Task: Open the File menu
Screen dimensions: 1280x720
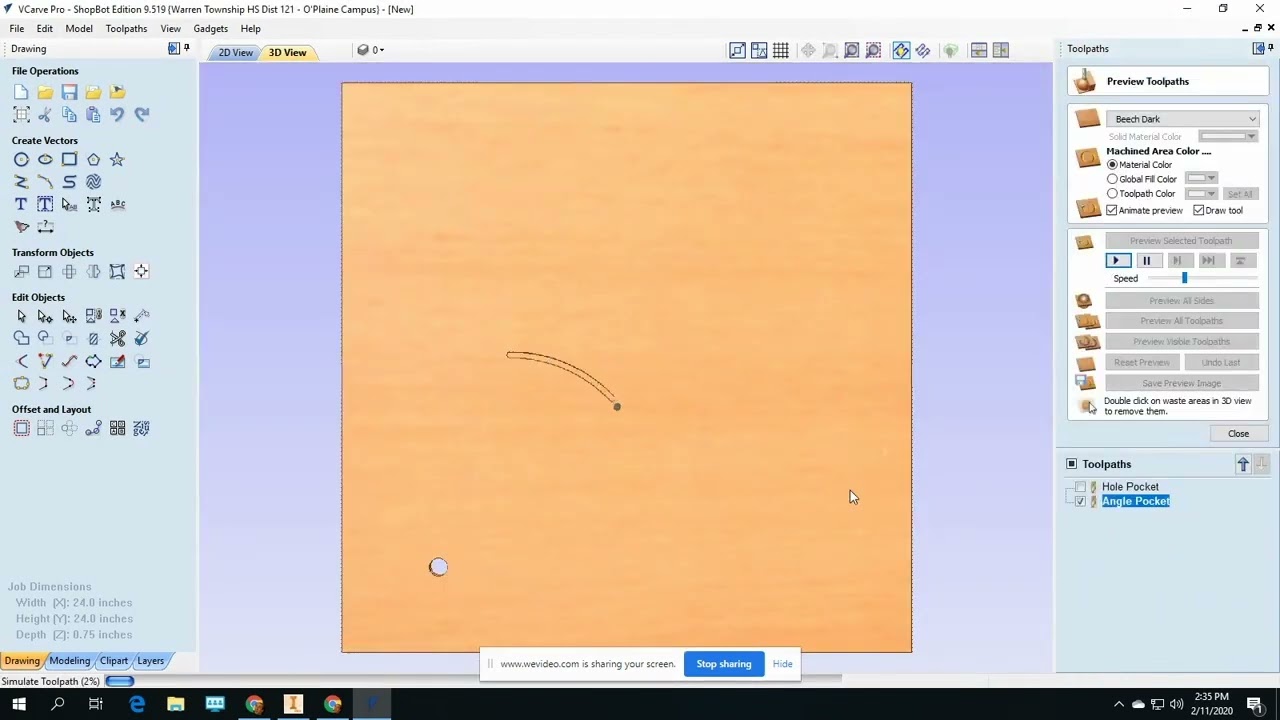Action: (x=17, y=29)
